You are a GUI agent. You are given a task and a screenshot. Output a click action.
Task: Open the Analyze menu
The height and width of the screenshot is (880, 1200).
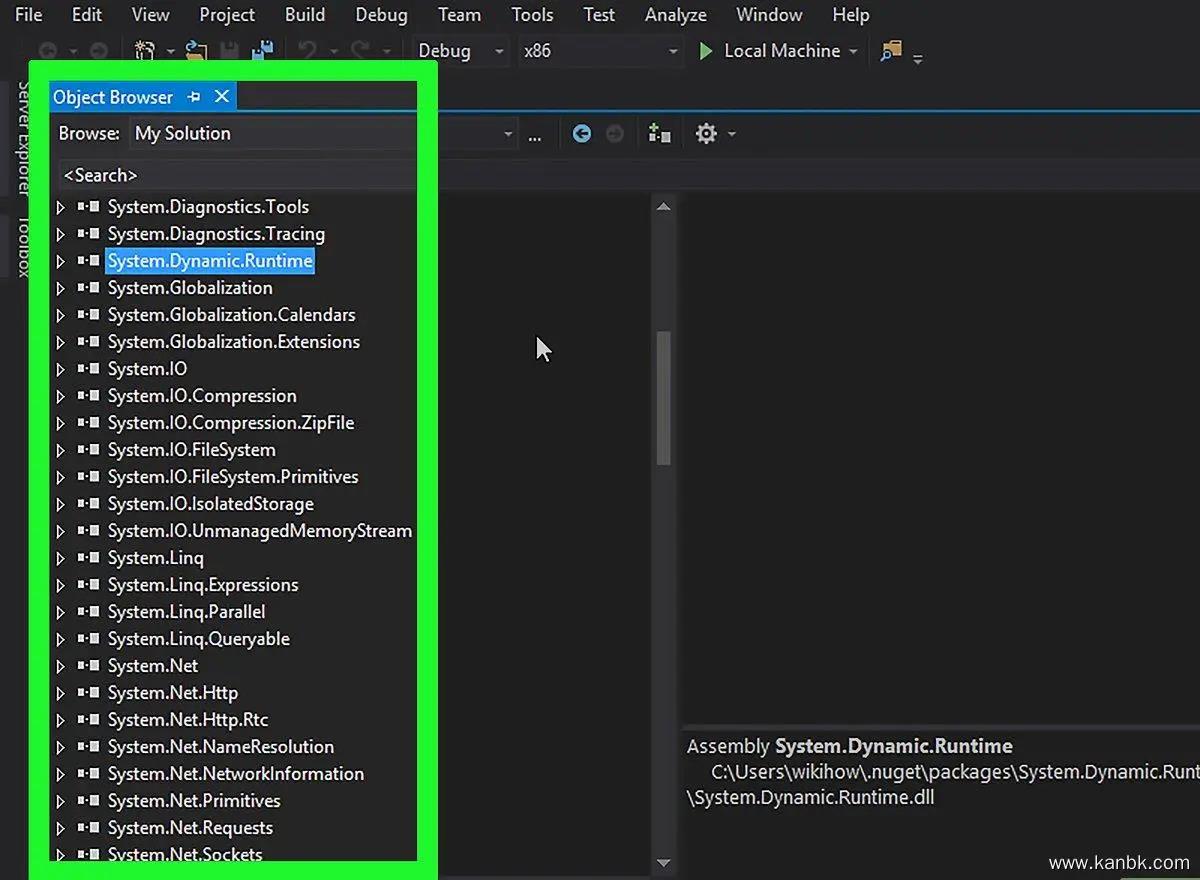point(675,15)
